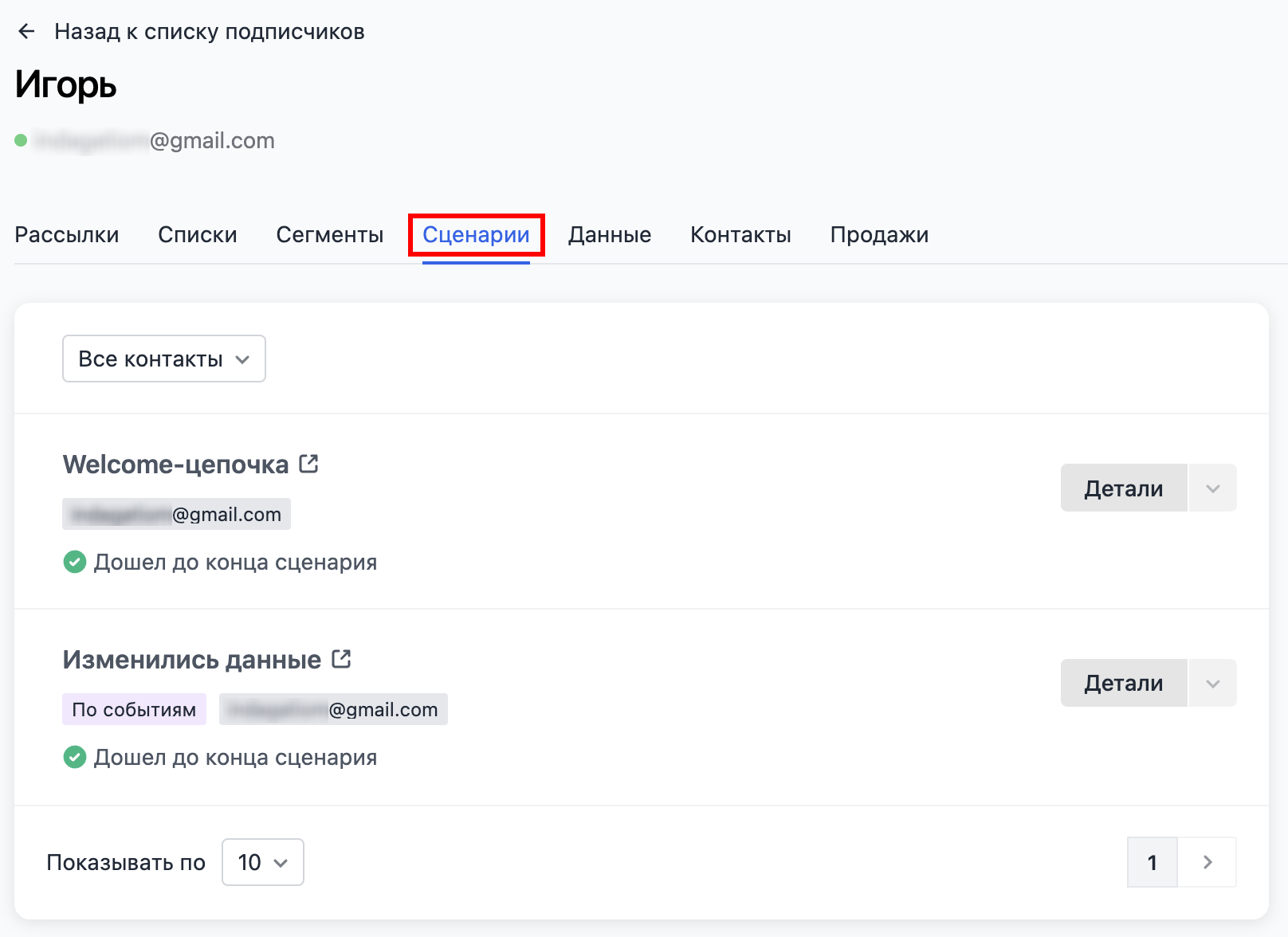
Task: Expand chevron beside second Детали button
Action: click(1211, 683)
